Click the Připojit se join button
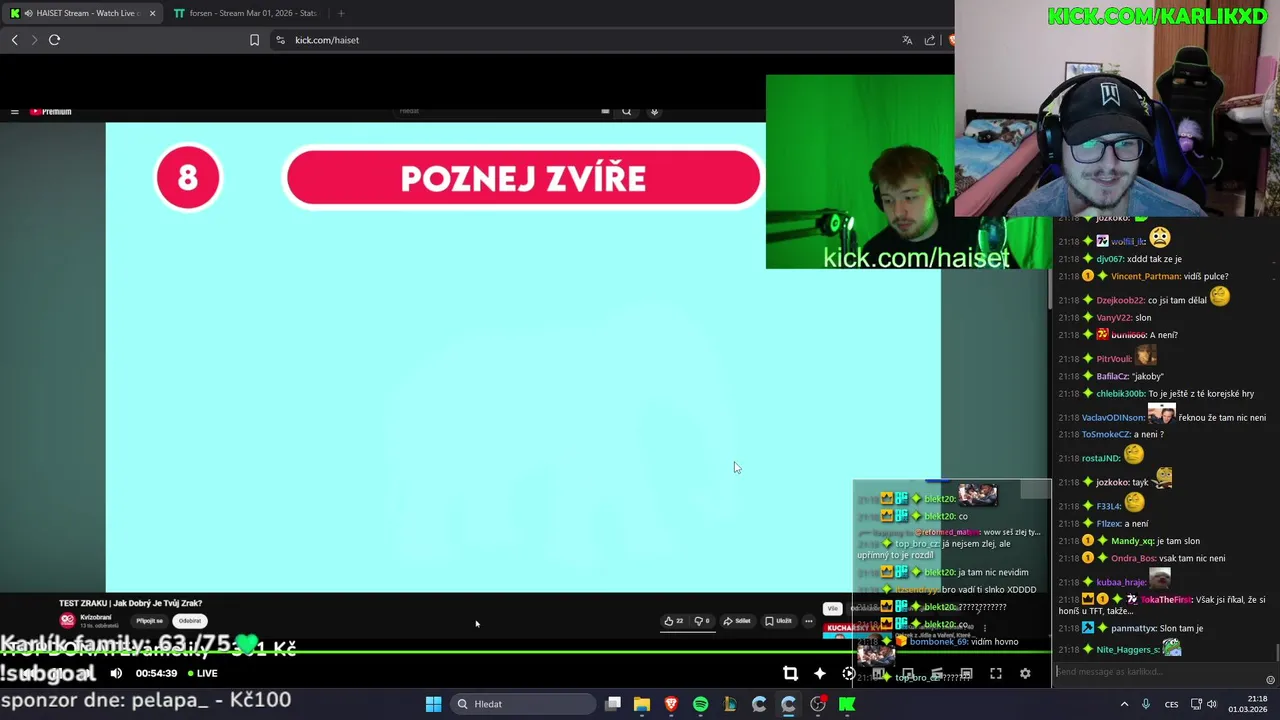 (150, 621)
